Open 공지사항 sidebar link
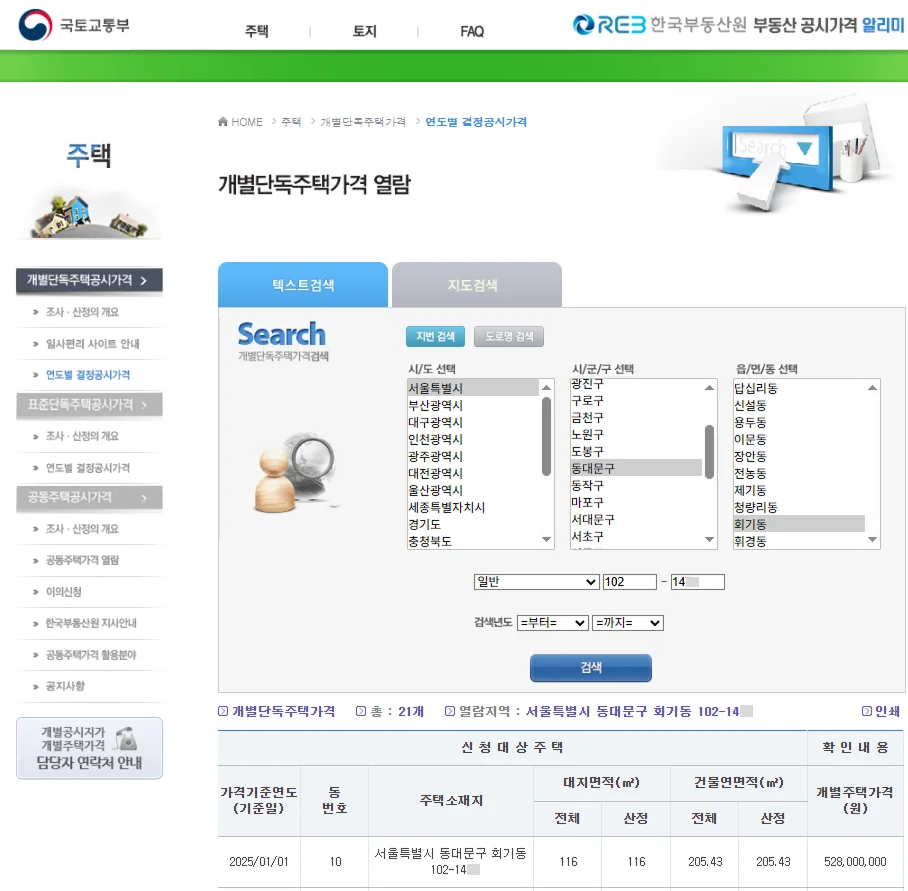Viewport: 908px width, 891px height. 65,686
